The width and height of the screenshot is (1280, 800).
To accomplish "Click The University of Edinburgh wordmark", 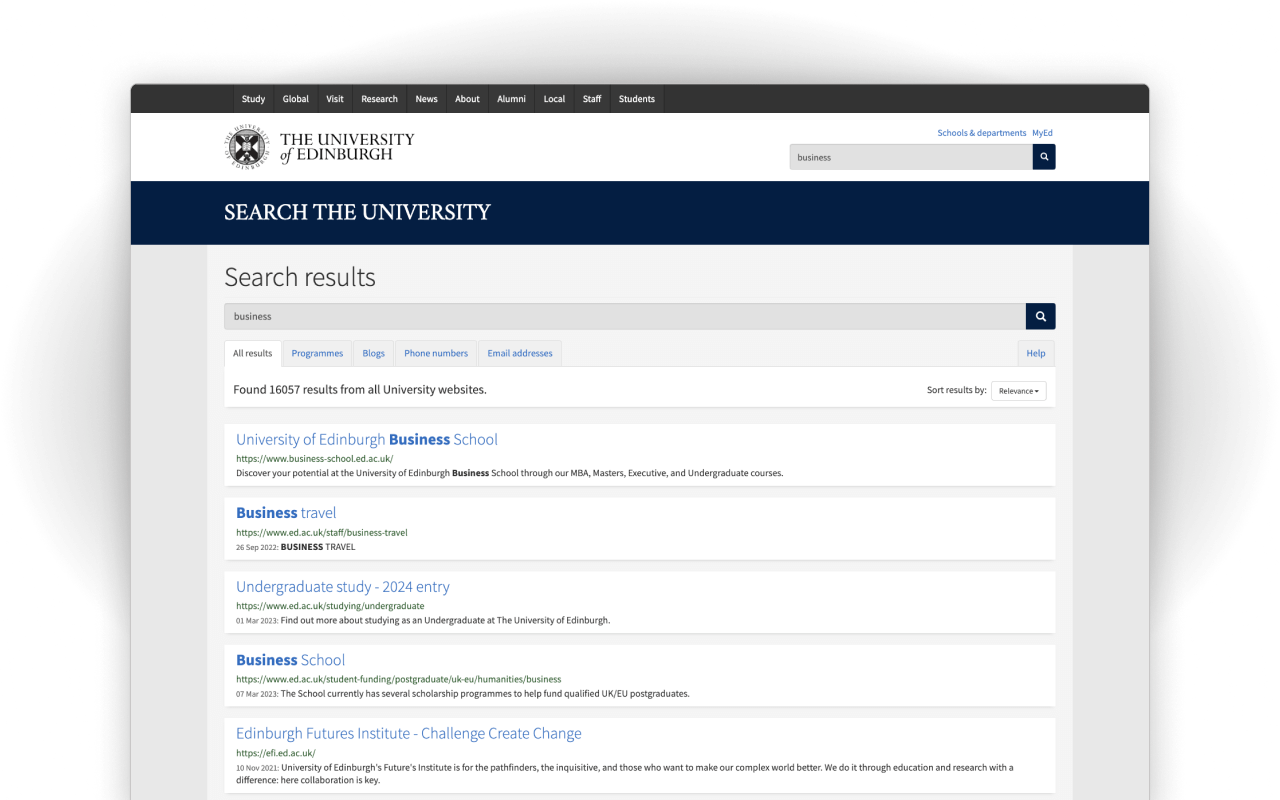I will pyautogui.click(x=347, y=147).
